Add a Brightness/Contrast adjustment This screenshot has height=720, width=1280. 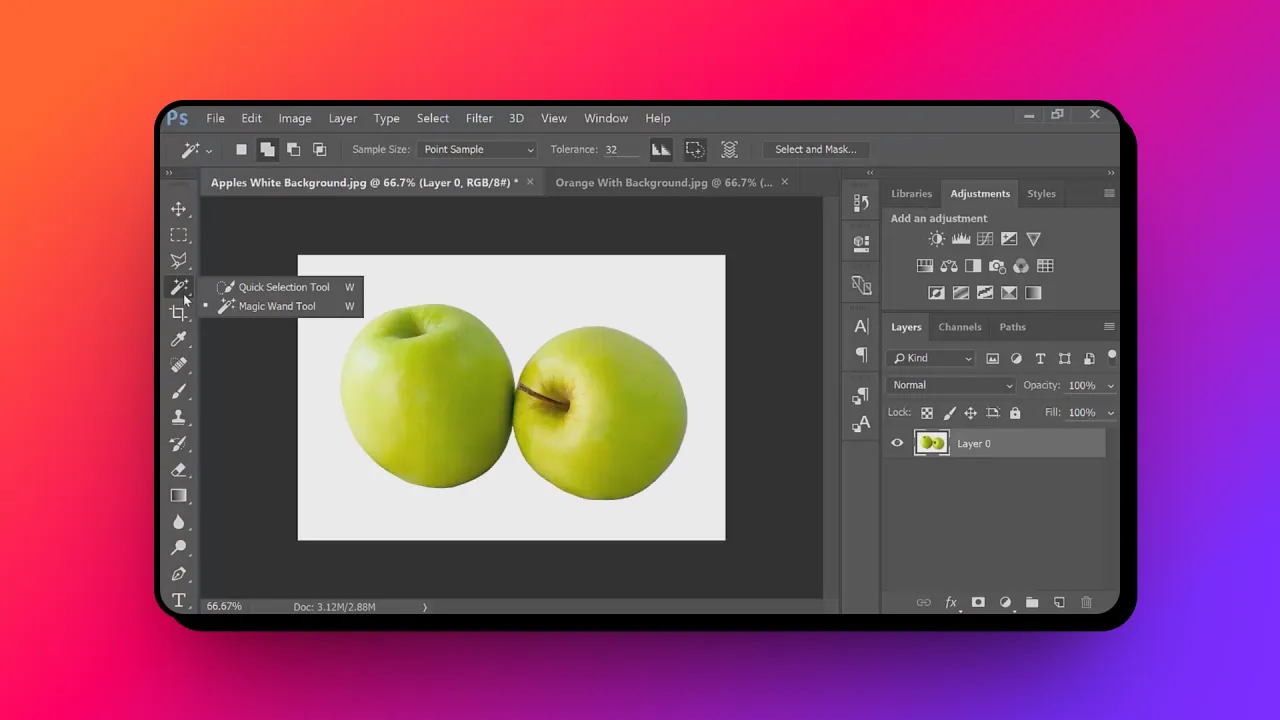click(x=937, y=238)
